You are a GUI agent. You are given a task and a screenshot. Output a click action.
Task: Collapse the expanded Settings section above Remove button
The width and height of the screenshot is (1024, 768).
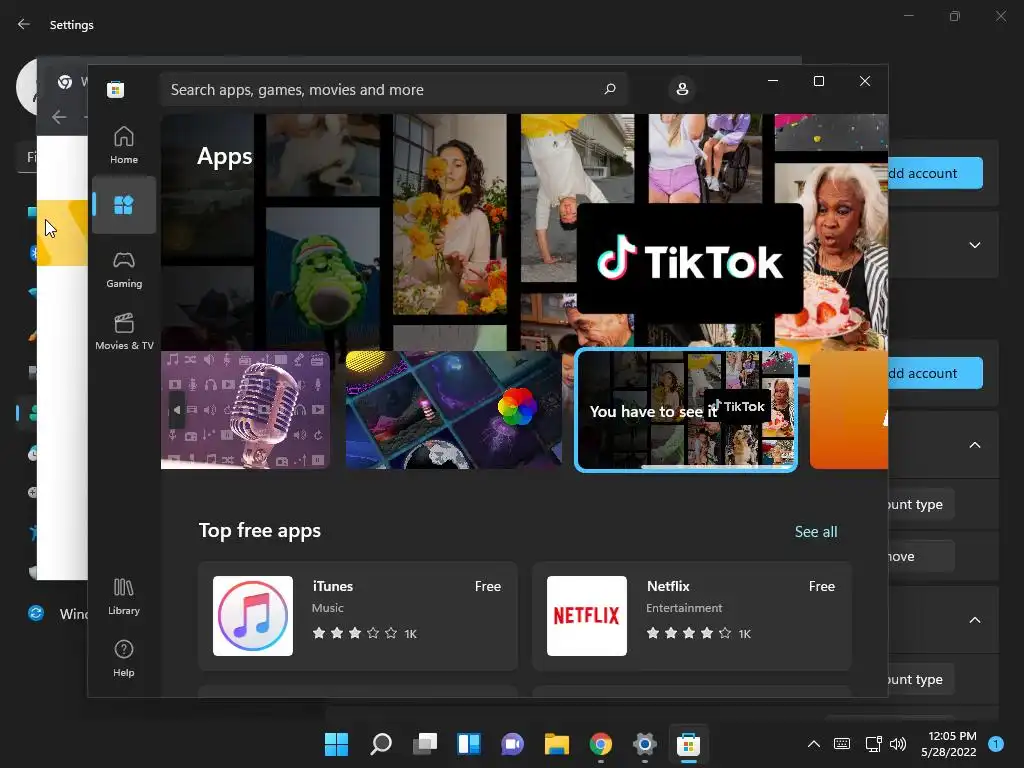click(x=974, y=445)
